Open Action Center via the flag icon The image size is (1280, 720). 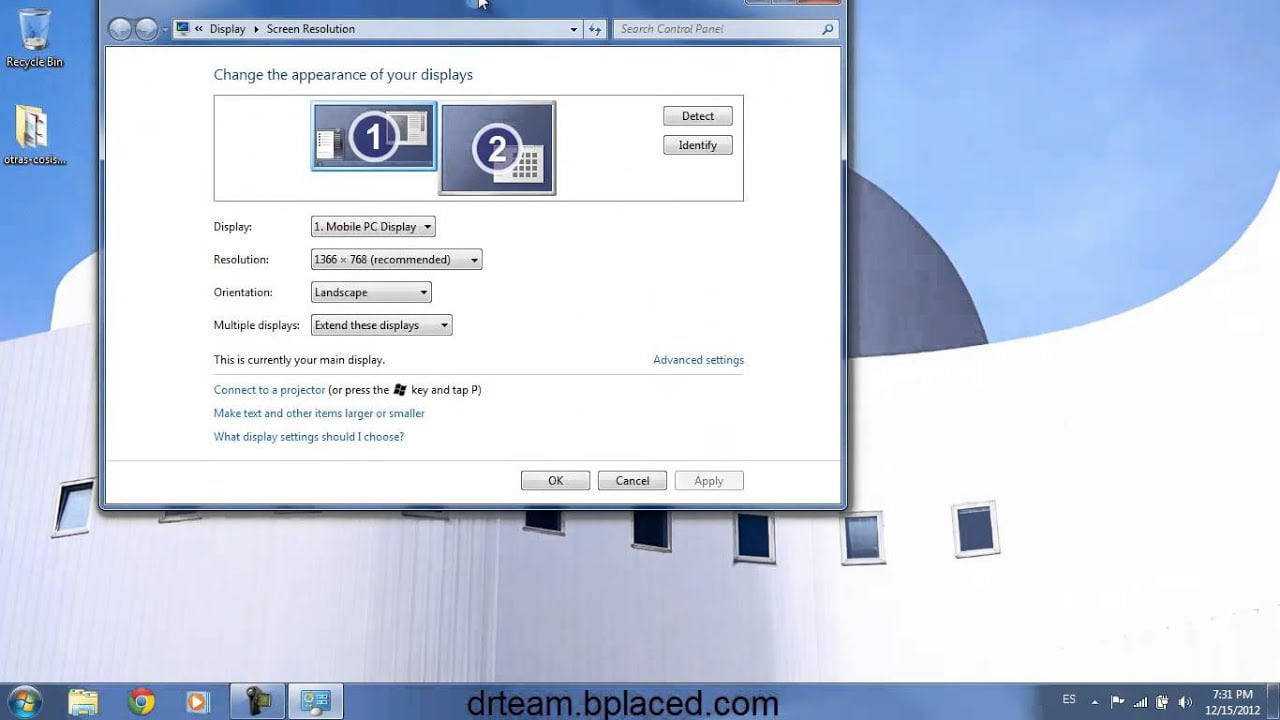coord(1116,700)
